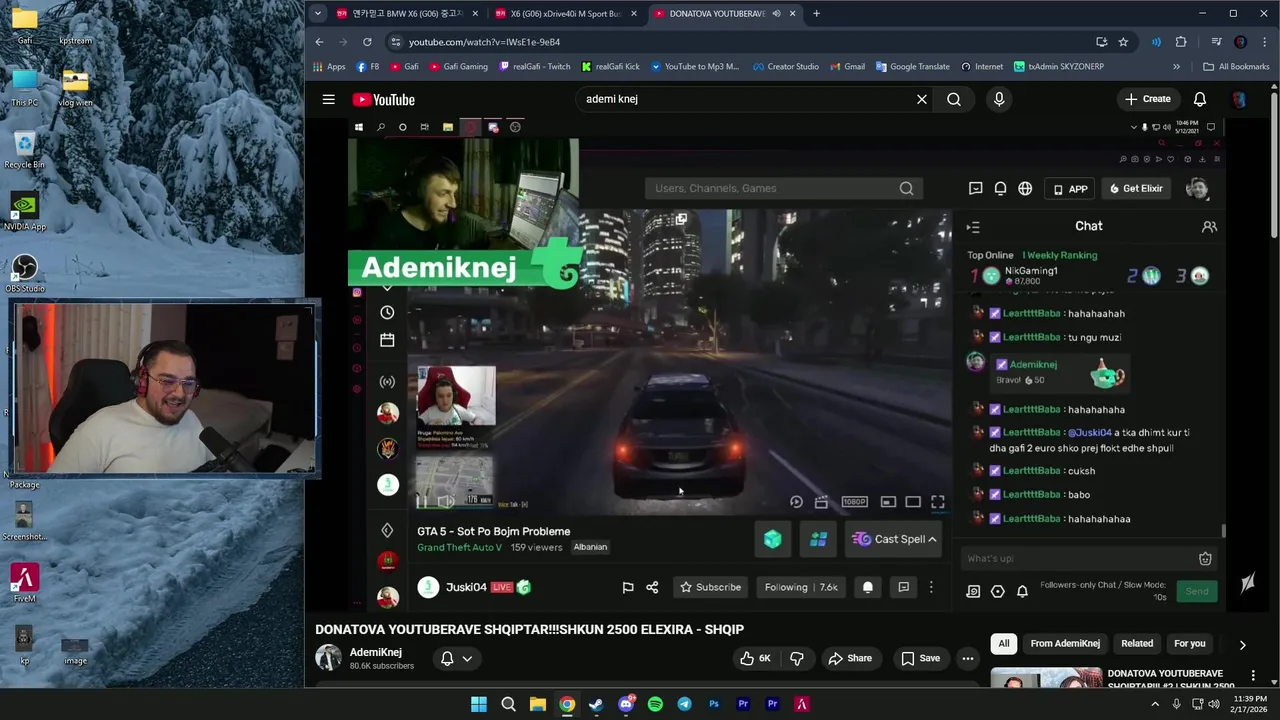Run the YouTube search magnifier button
The image size is (1280, 720).
954,99
